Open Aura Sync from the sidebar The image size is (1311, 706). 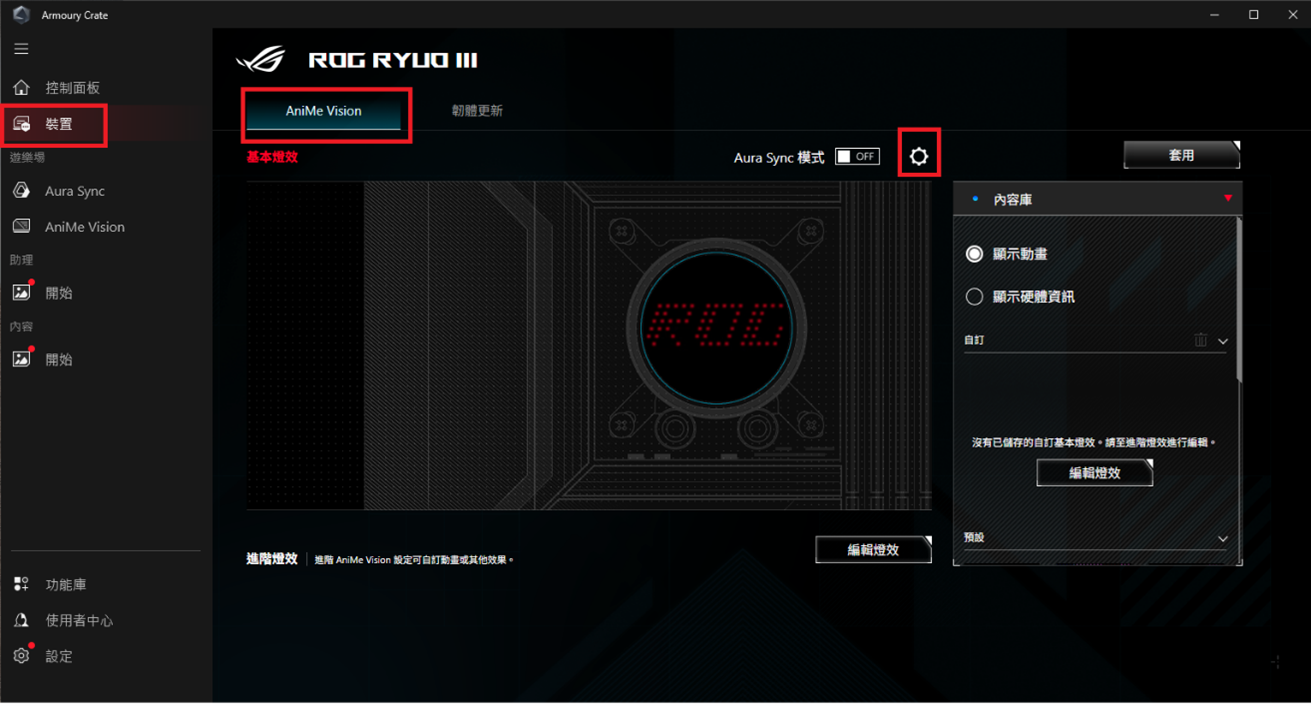[x=60, y=191]
